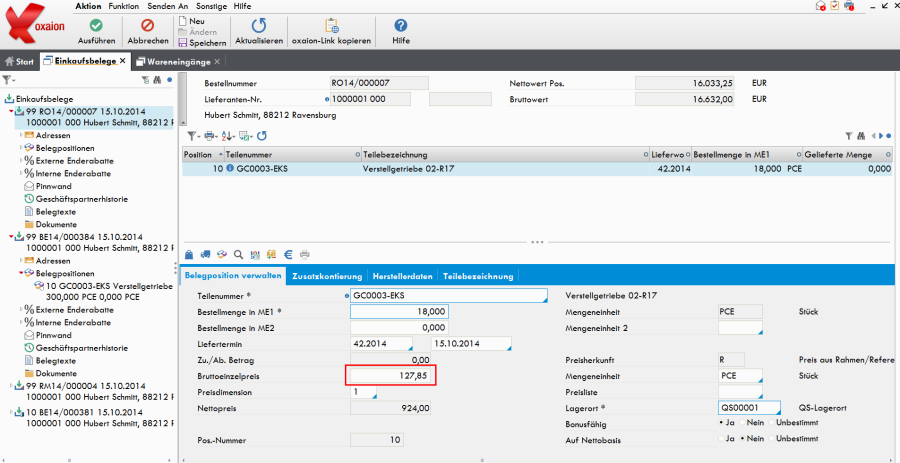Open the Lagerort QS00001 lookup
The image size is (900, 463).
(x=777, y=411)
